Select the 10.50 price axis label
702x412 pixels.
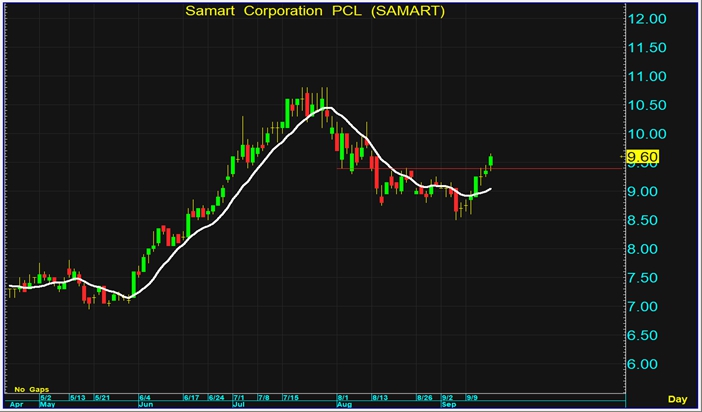pos(647,106)
